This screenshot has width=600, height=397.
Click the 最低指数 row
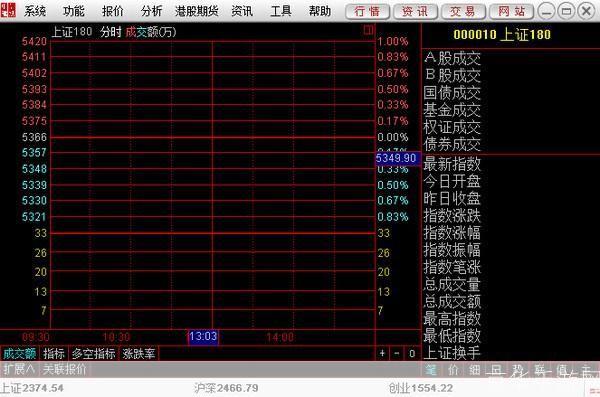(x=452, y=336)
